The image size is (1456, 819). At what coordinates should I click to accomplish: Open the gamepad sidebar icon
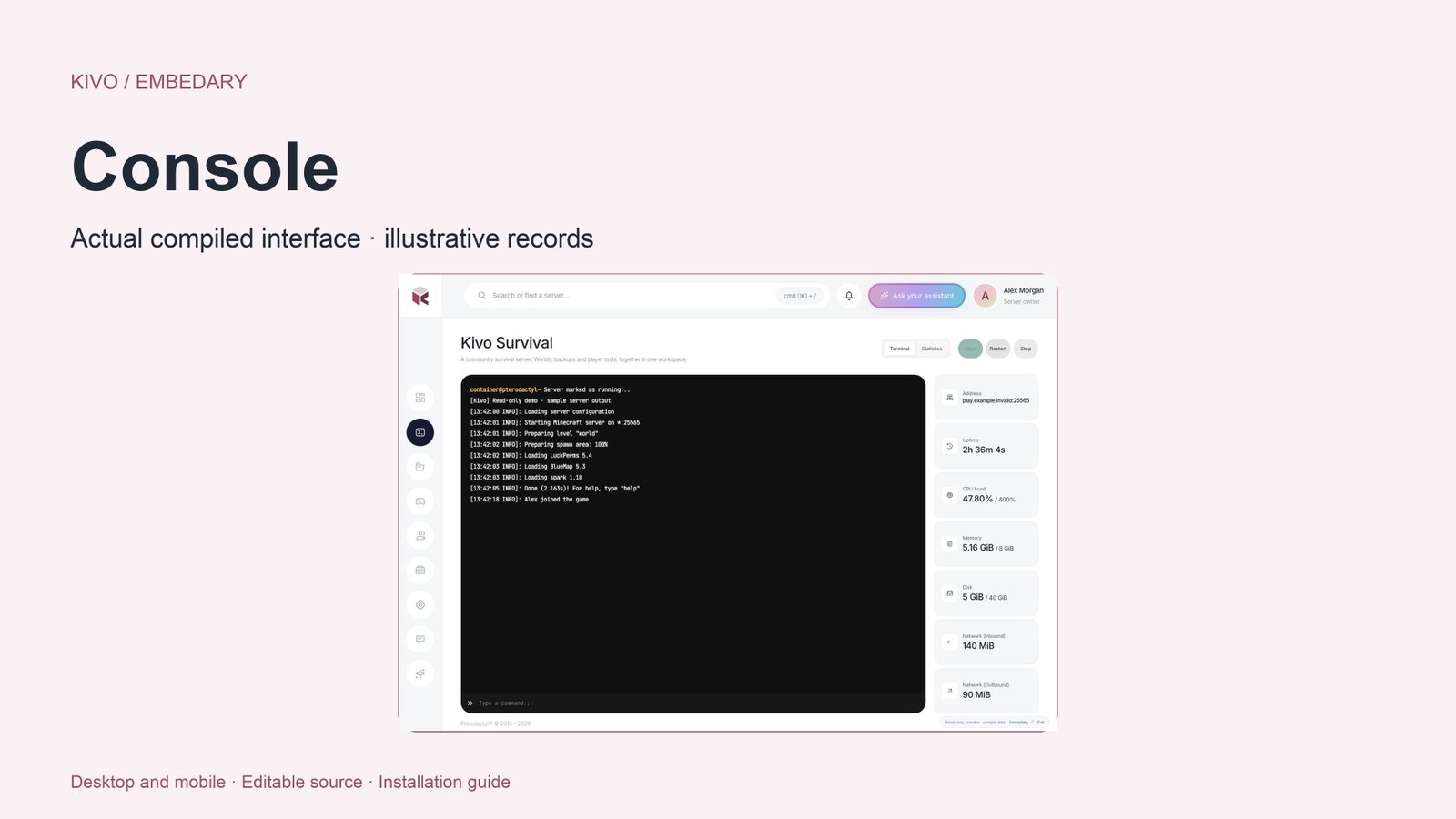pos(420,501)
